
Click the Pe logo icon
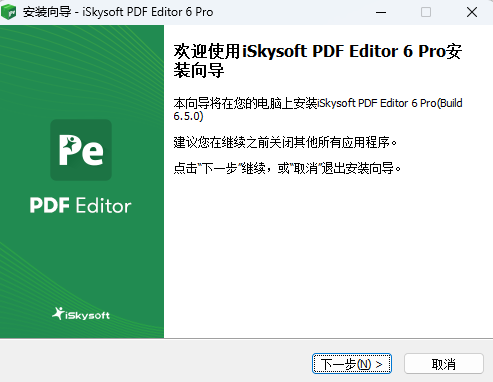click(x=81, y=150)
